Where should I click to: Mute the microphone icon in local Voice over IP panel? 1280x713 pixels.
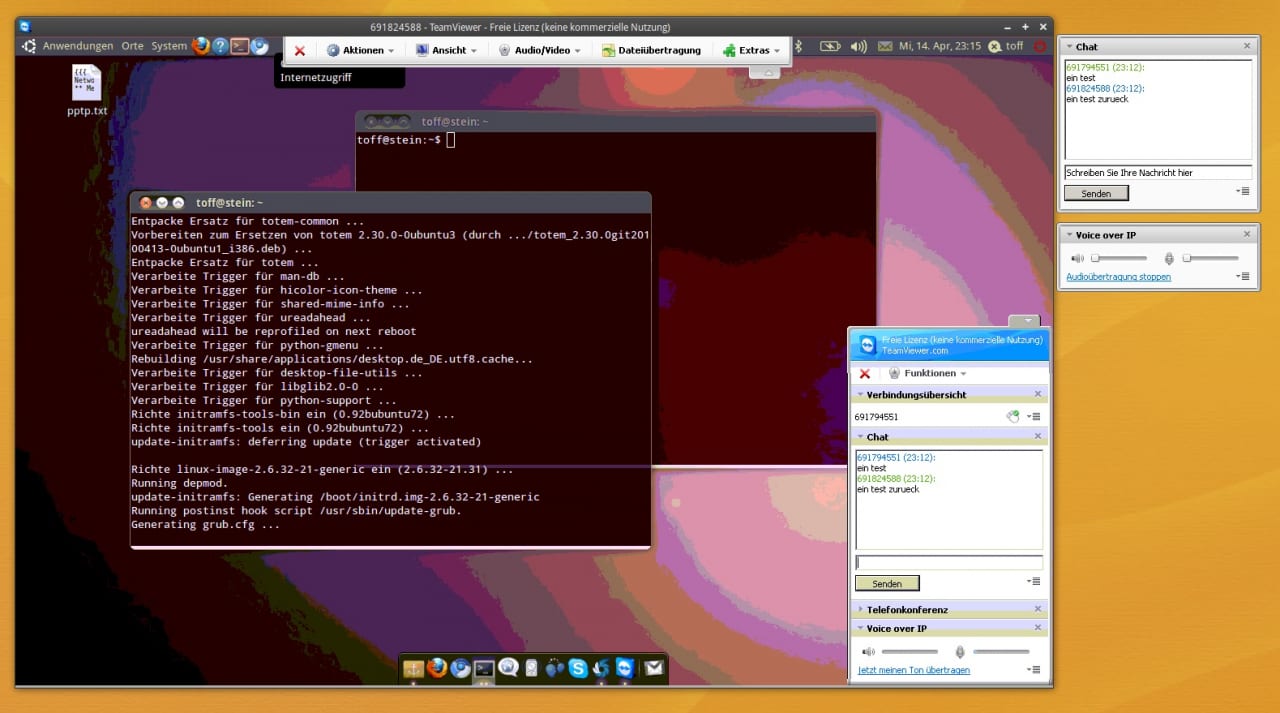1169,258
